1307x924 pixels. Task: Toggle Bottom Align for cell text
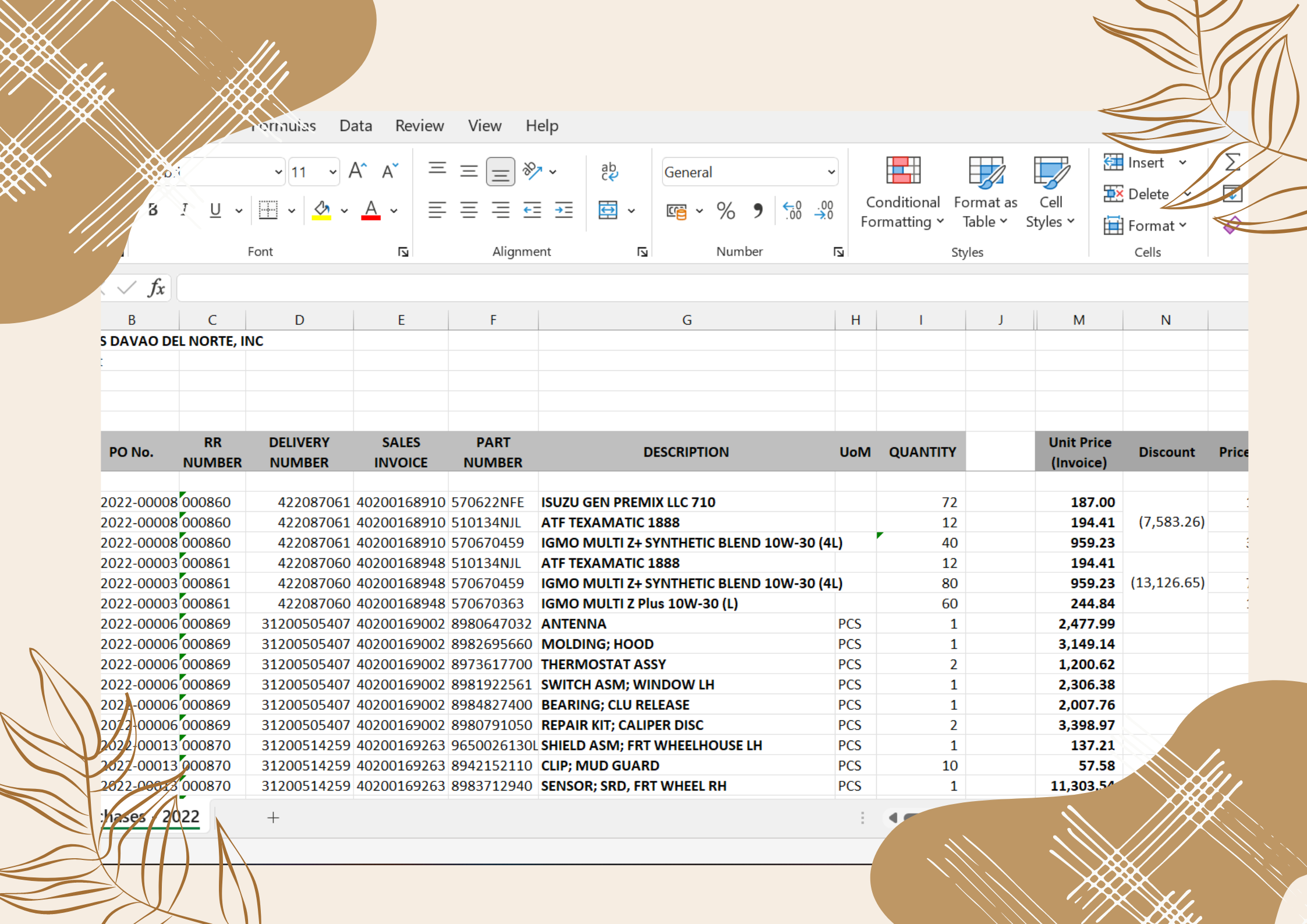500,172
